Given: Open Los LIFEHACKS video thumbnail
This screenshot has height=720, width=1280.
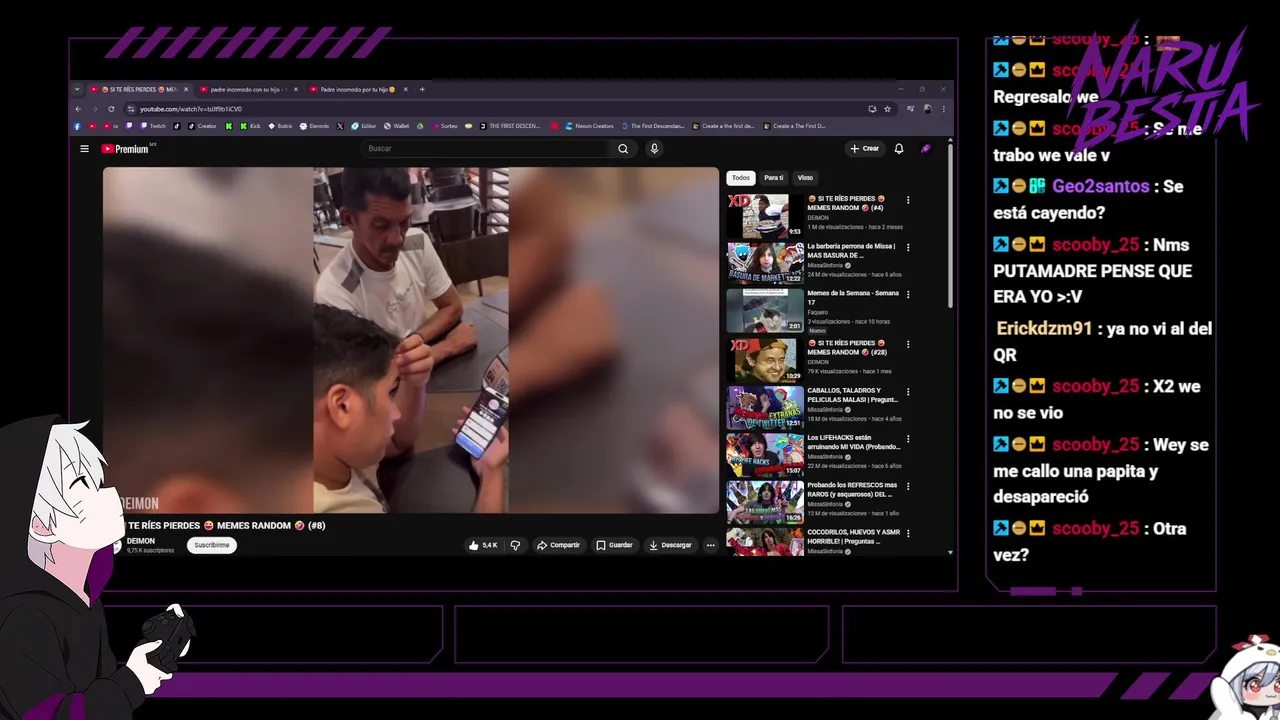Looking at the screenshot, I should [765, 455].
